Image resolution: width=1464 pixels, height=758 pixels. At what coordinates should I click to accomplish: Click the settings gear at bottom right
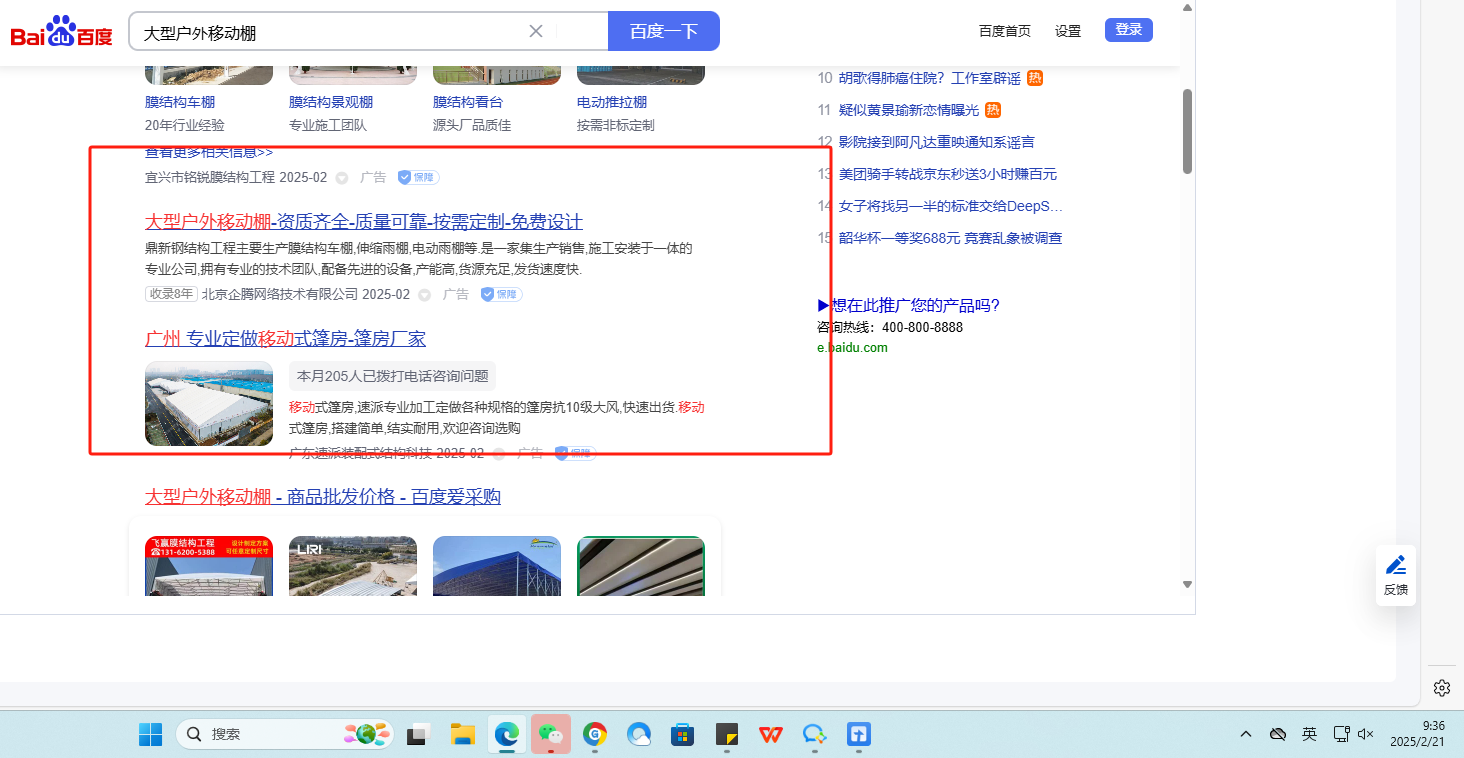pyautogui.click(x=1441, y=688)
